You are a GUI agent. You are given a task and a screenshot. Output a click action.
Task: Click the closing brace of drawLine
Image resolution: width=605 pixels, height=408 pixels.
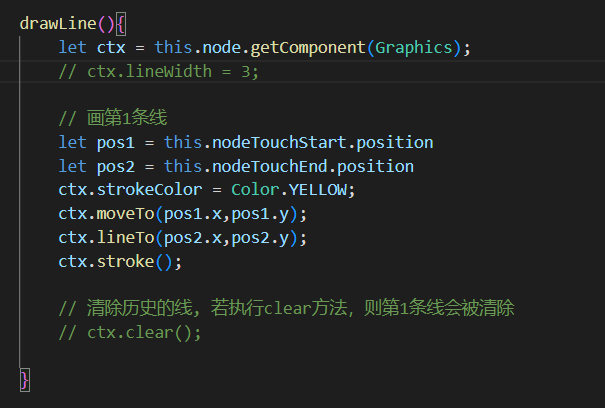[25, 379]
